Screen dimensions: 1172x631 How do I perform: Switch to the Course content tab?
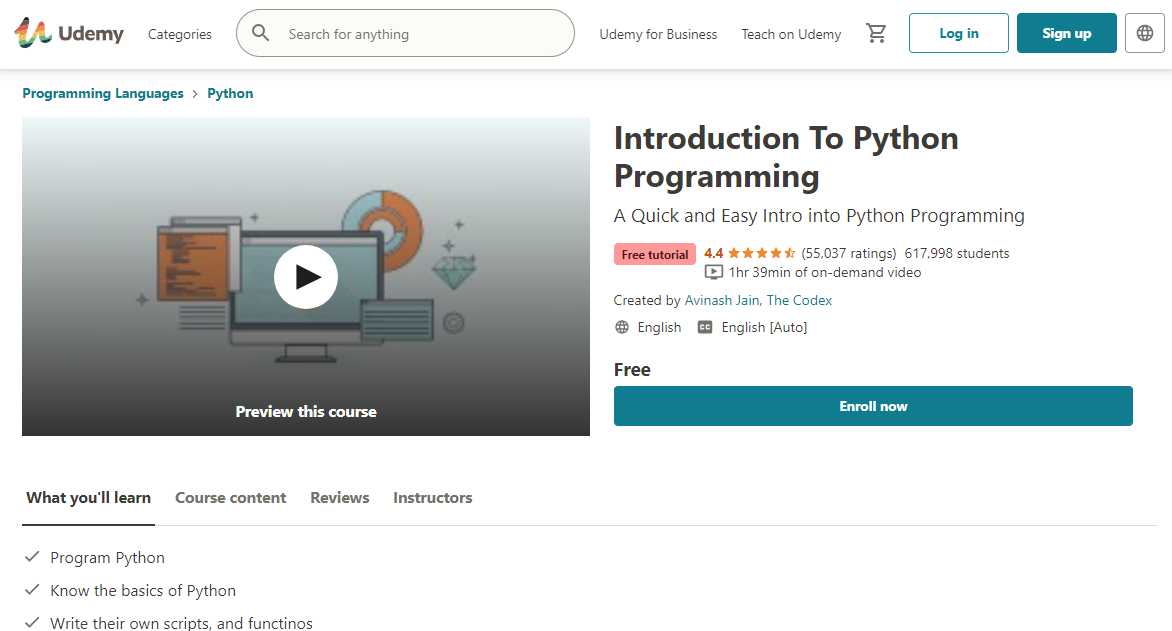click(x=230, y=498)
